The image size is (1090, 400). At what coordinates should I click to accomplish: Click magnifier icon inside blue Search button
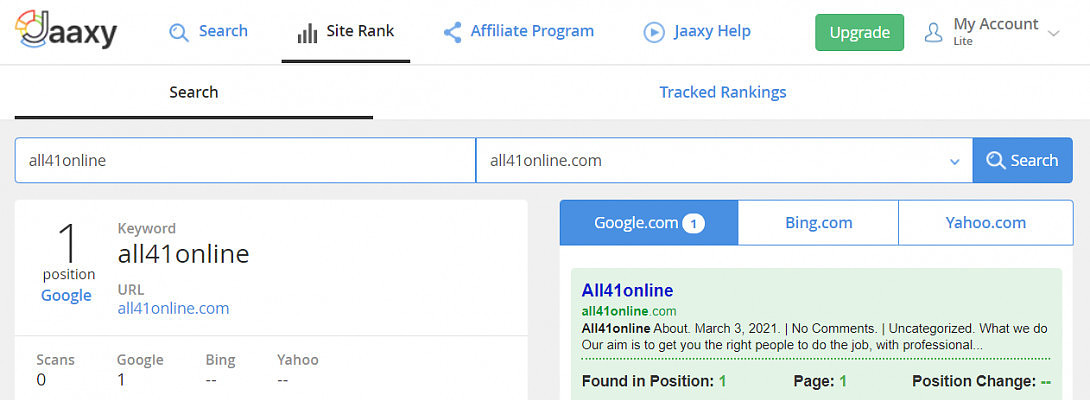(x=995, y=161)
